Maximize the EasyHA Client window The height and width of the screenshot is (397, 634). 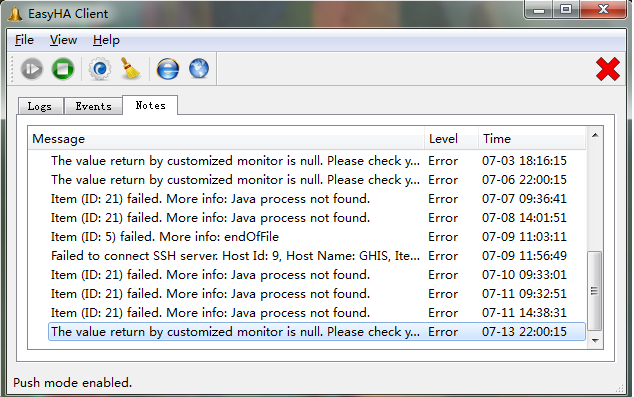click(566, 10)
